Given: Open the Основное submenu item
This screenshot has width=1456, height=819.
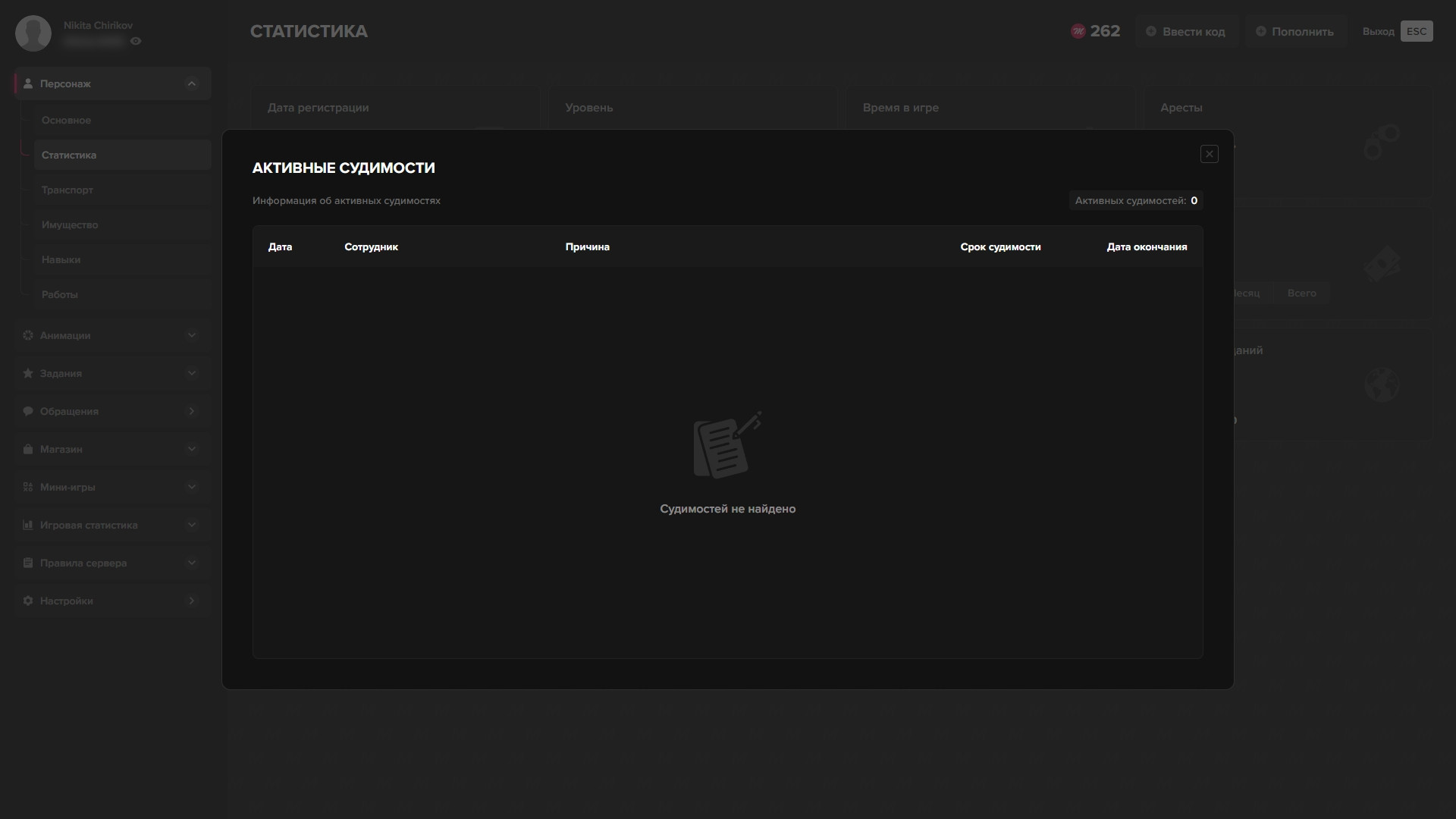Looking at the screenshot, I should pos(122,120).
